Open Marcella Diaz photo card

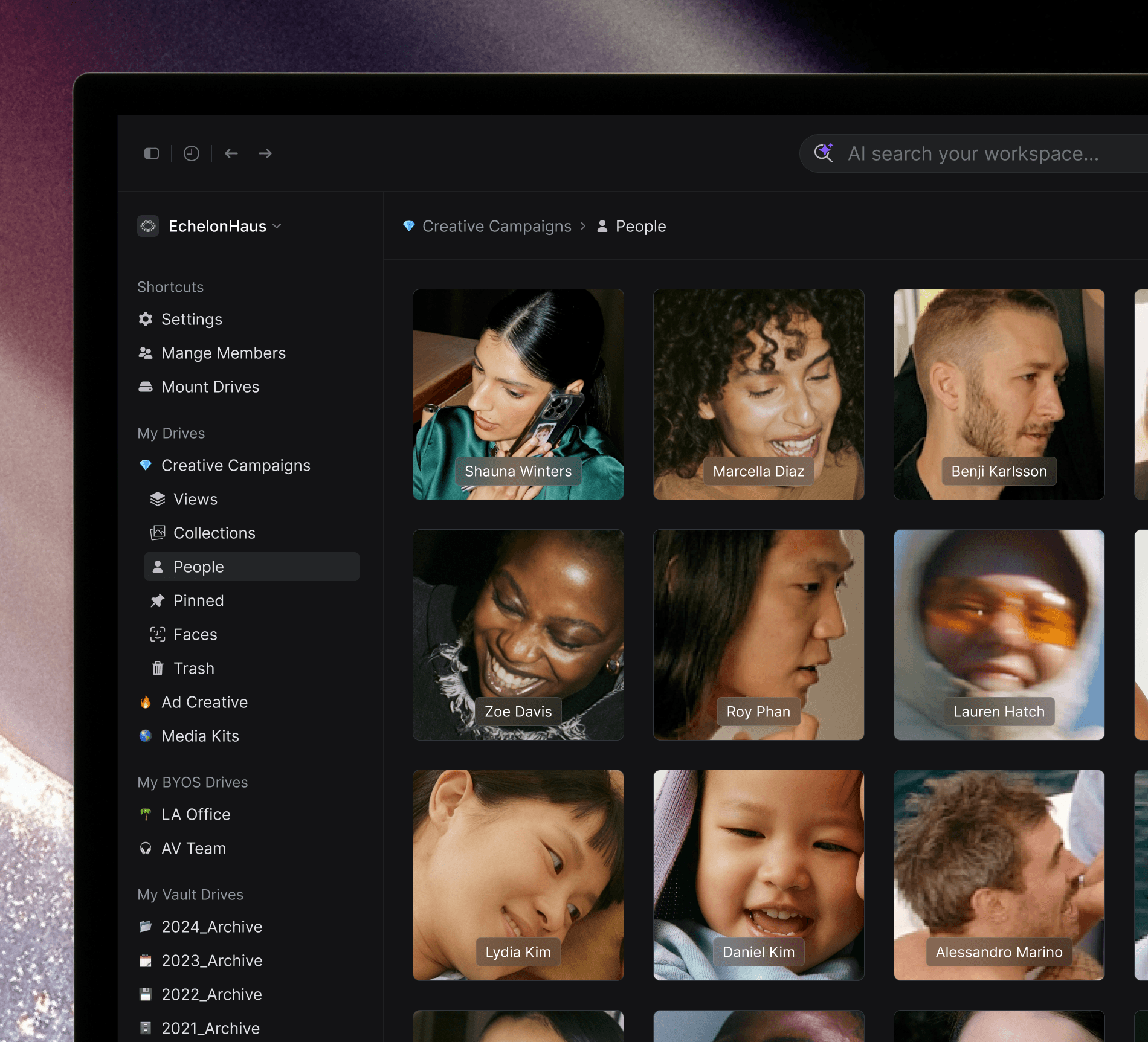(759, 394)
